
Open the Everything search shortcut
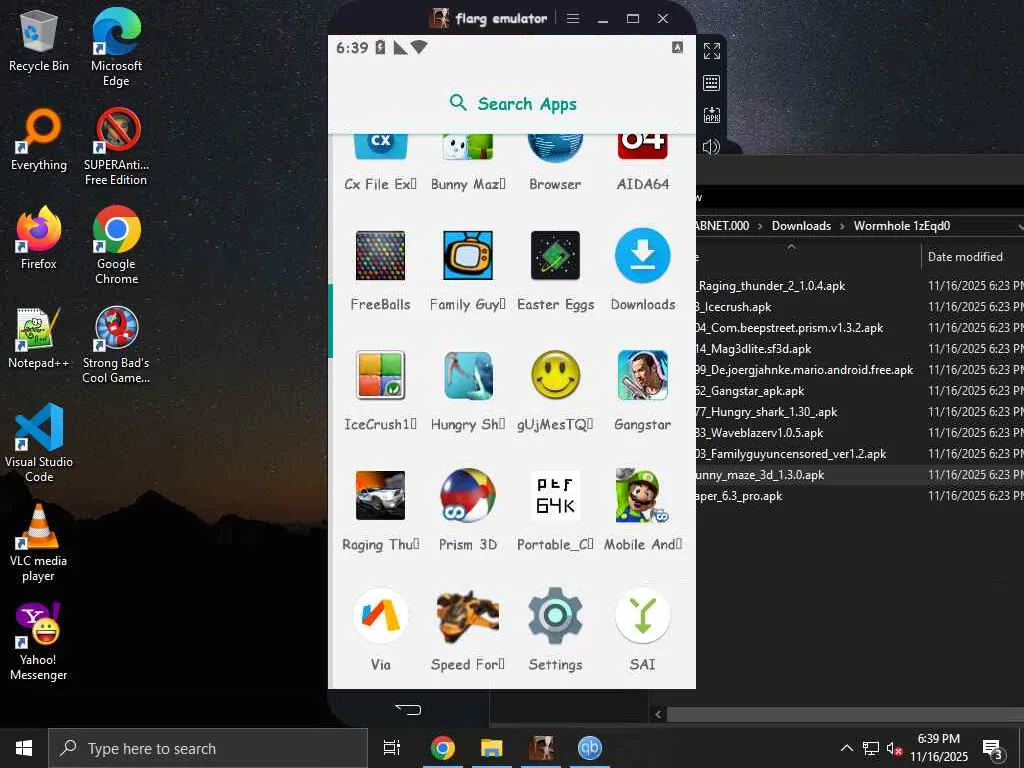point(39,140)
